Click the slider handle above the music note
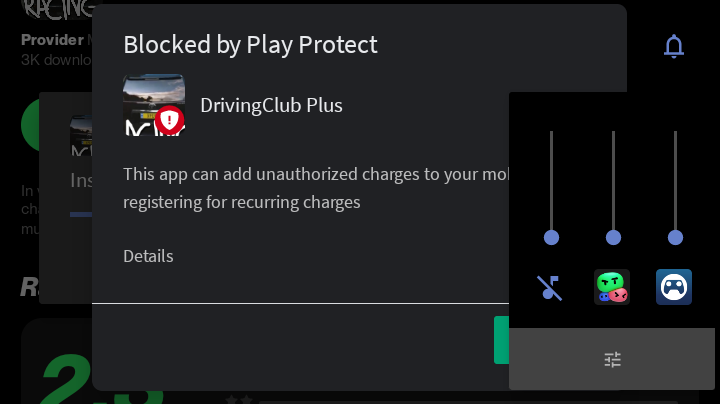 point(551,238)
